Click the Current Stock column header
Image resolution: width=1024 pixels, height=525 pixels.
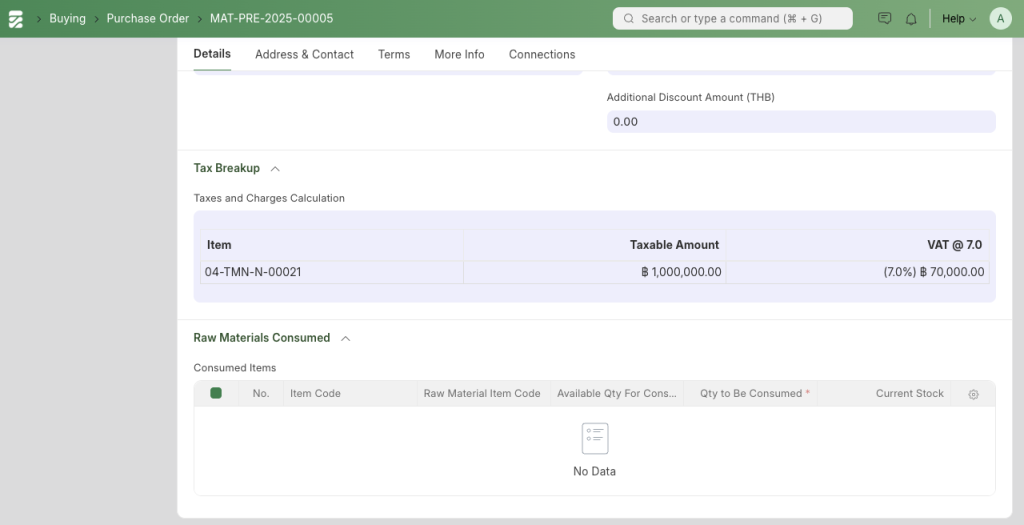pyautogui.click(x=884, y=394)
